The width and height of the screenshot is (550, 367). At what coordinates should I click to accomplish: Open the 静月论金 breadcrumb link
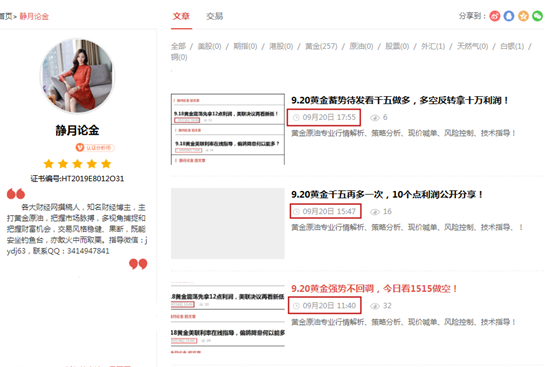tap(34, 16)
